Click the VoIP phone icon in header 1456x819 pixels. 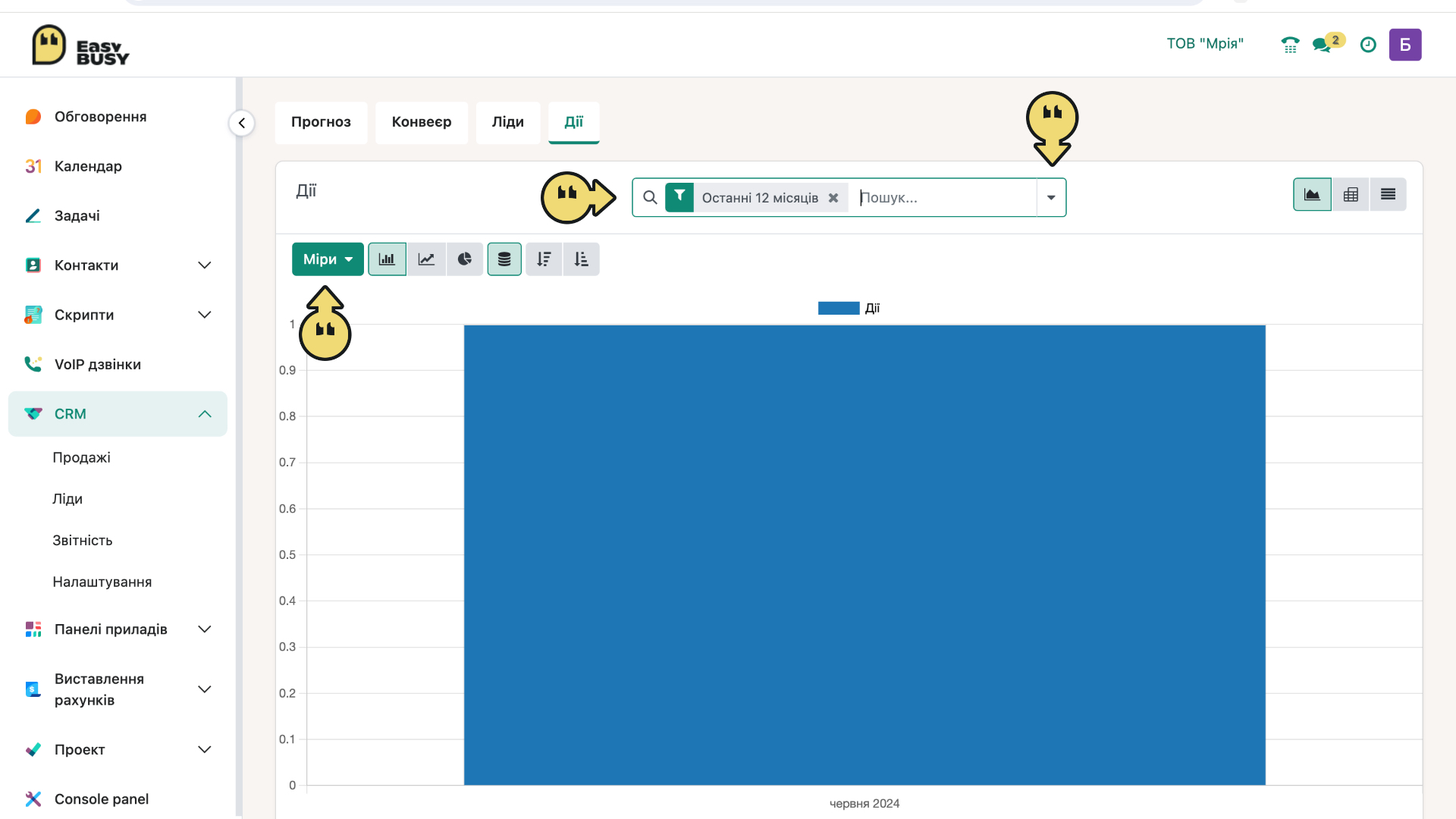pos(1290,45)
